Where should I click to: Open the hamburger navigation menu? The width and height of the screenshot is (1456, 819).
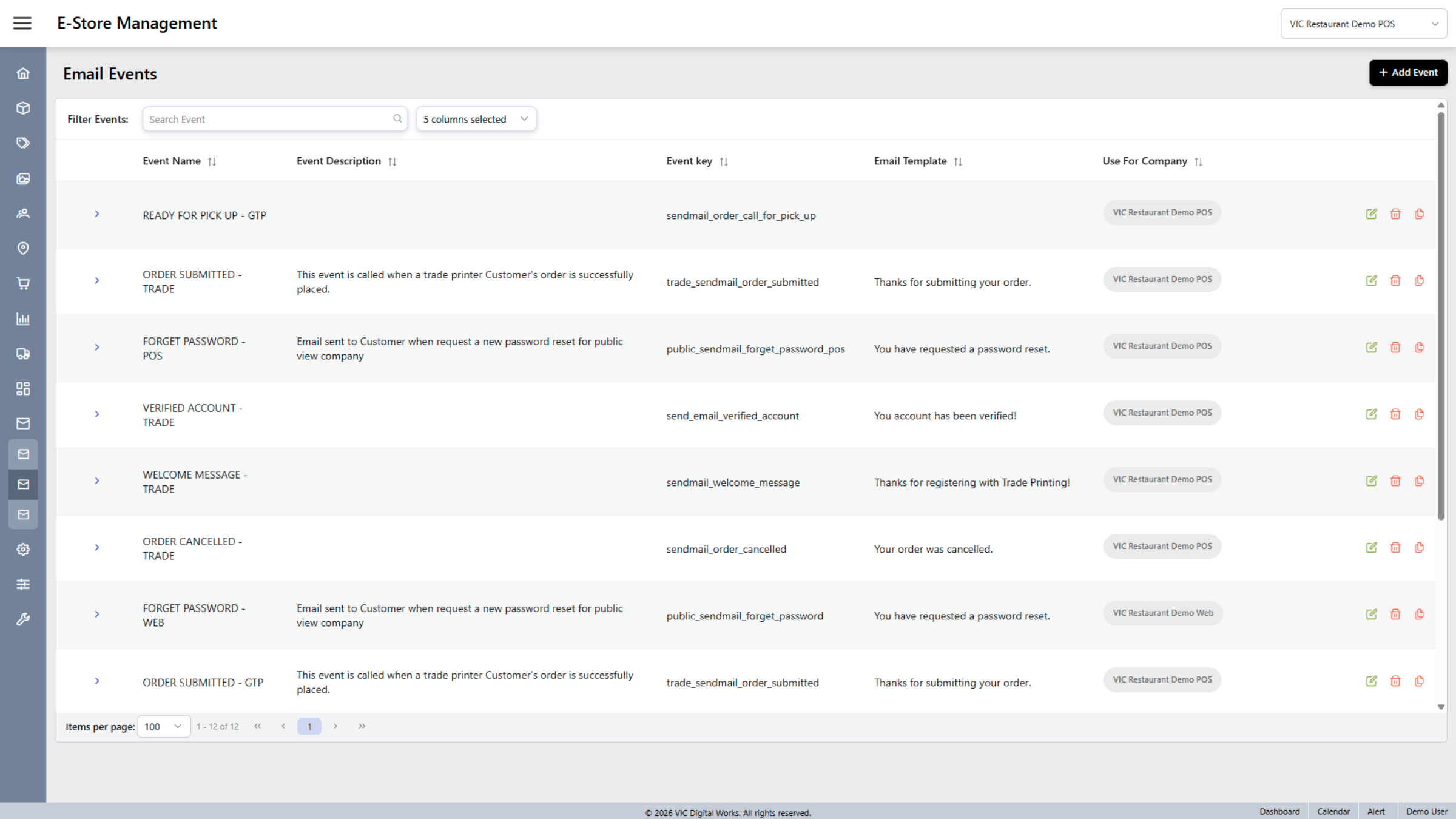click(x=22, y=23)
